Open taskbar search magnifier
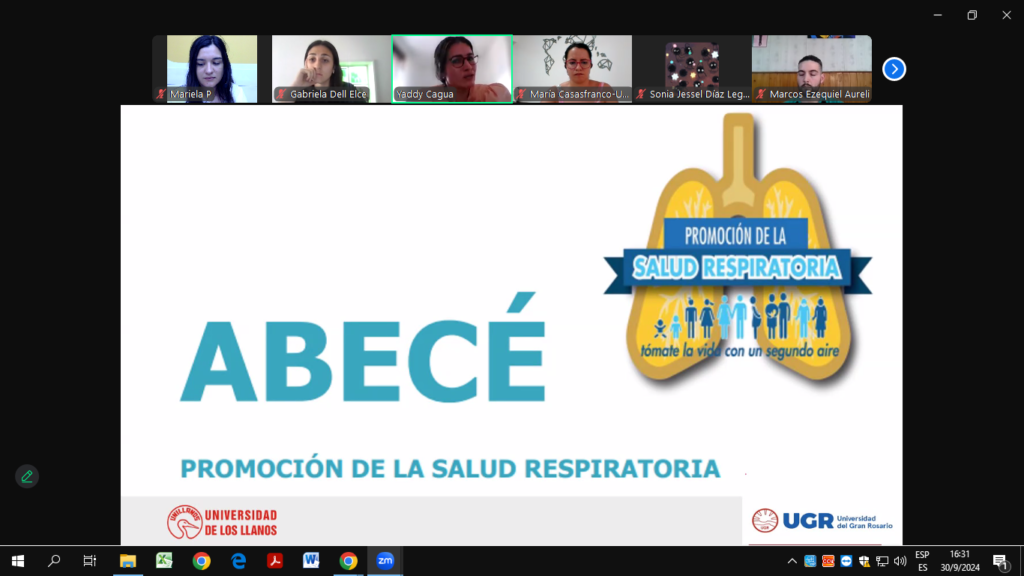This screenshot has height=576, width=1024. point(54,561)
